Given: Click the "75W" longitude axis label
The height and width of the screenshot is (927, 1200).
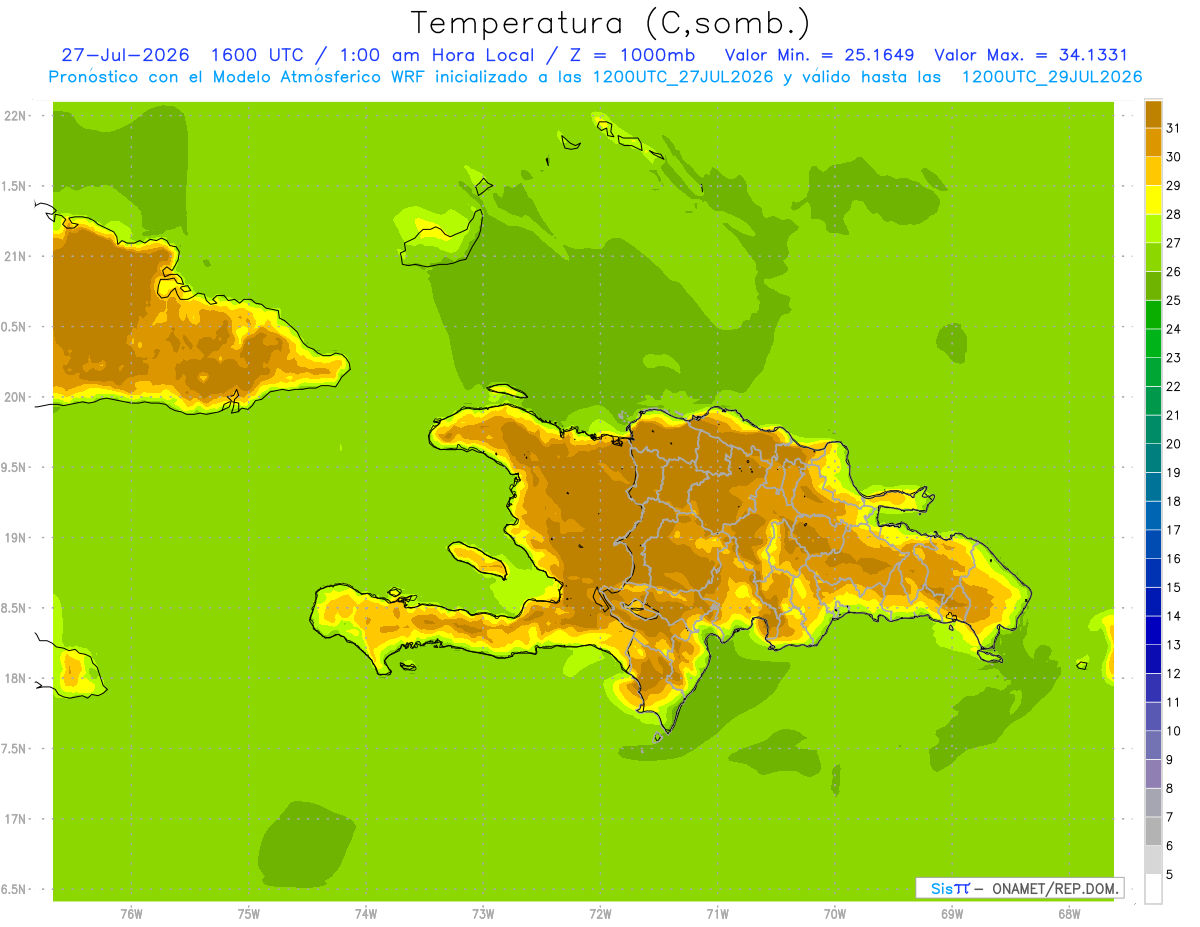Looking at the screenshot, I should pyautogui.click(x=249, y=913).
